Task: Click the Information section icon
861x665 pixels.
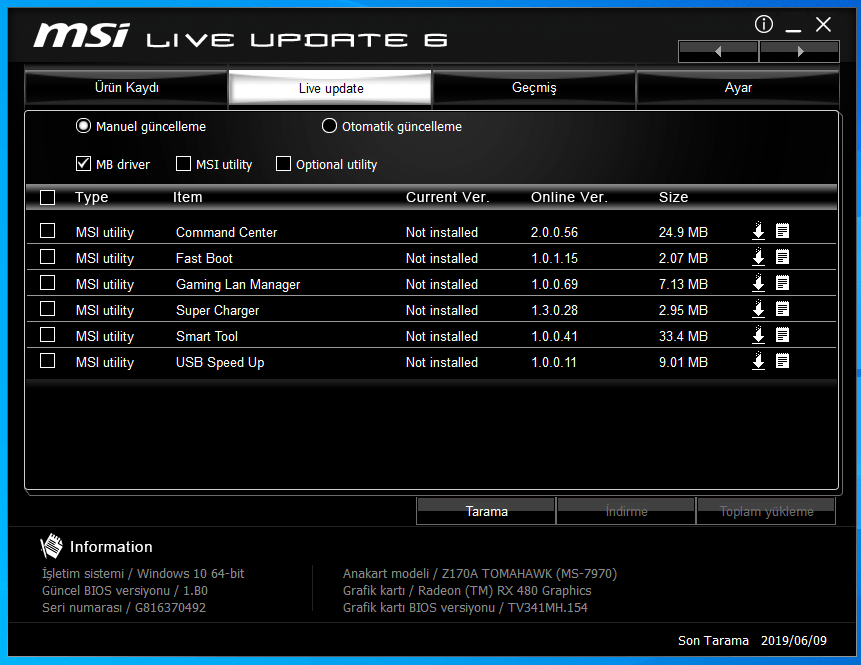Action: click(x=52, y=546)
